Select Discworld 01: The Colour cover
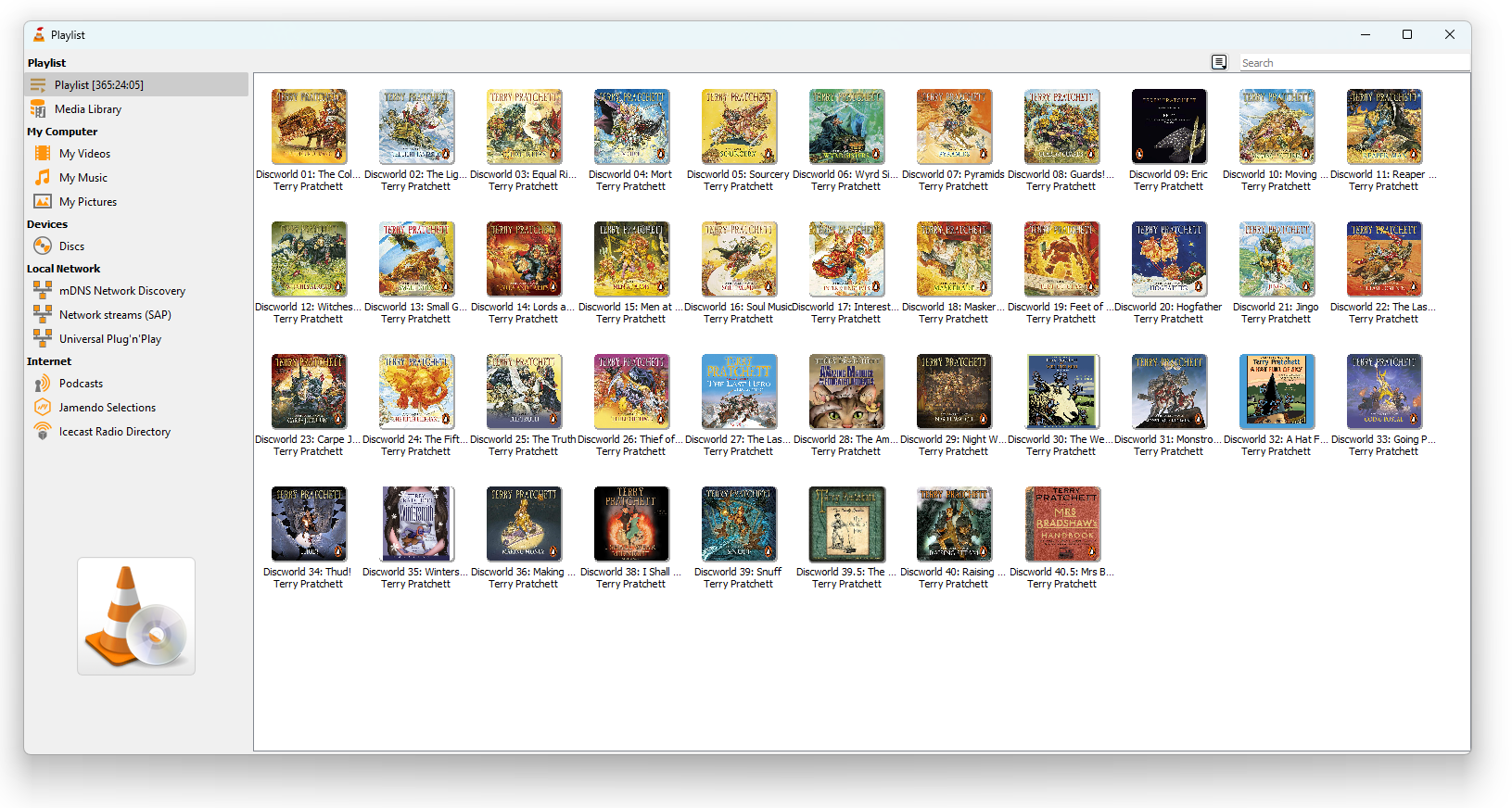This screenshot has height=808, width=1512. point(309,127)
